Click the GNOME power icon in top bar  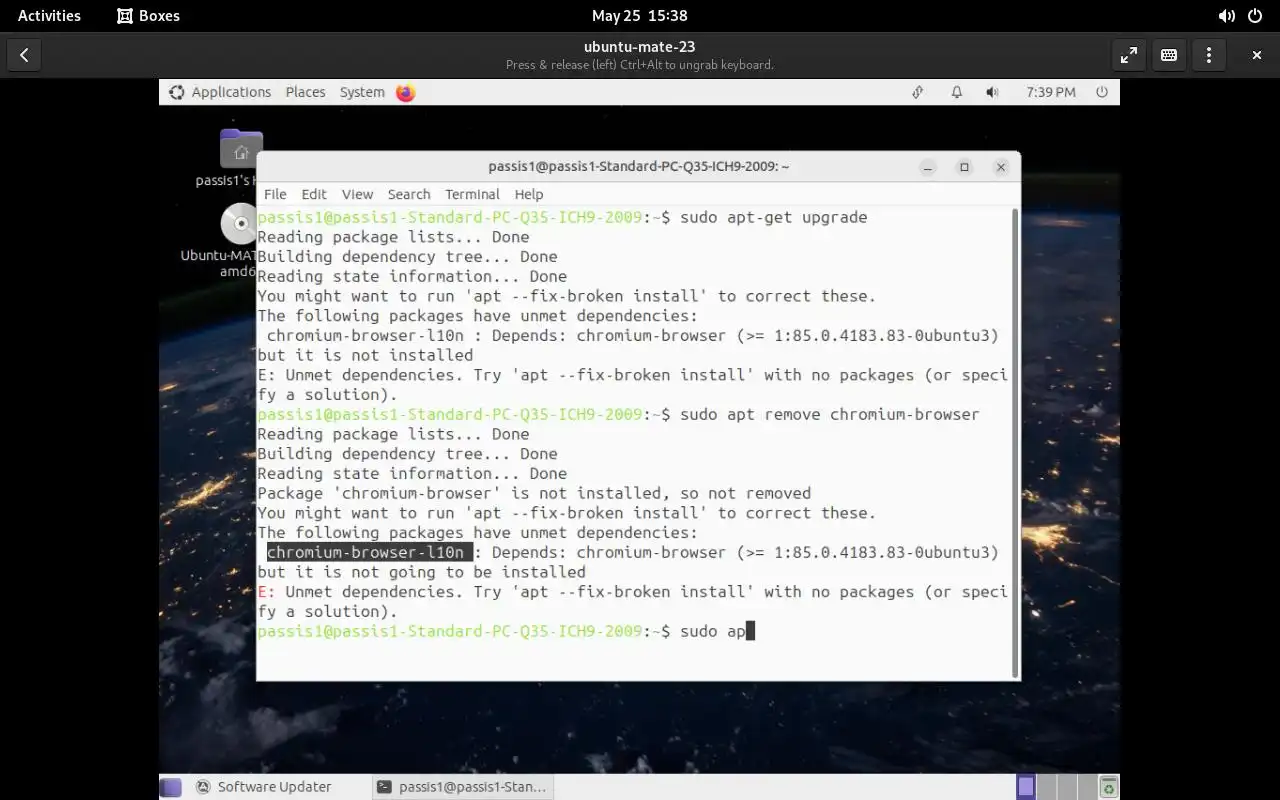1256,15
